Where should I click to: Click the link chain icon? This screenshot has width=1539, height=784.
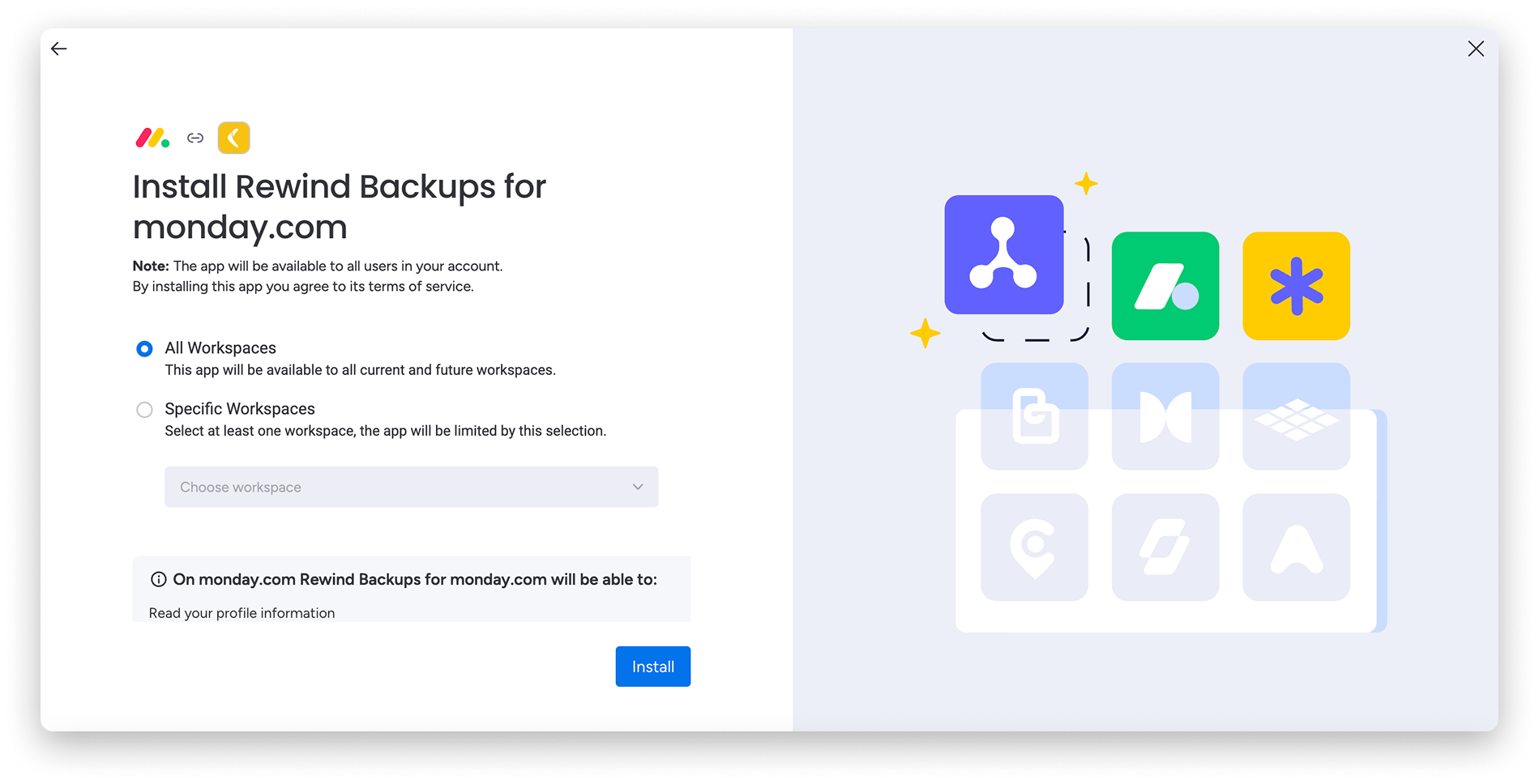pyautogui.click(x=195, y=138)
